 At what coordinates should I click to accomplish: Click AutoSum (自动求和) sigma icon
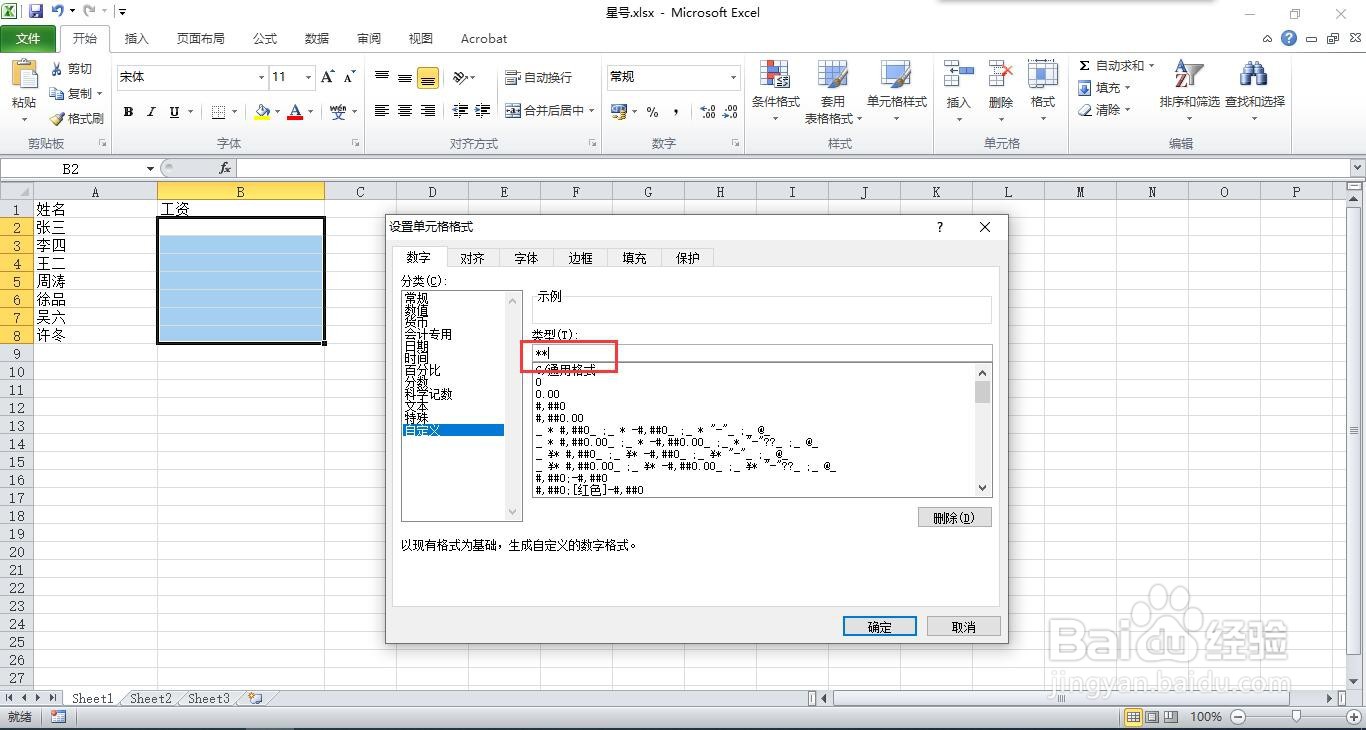click(1084, 66)
